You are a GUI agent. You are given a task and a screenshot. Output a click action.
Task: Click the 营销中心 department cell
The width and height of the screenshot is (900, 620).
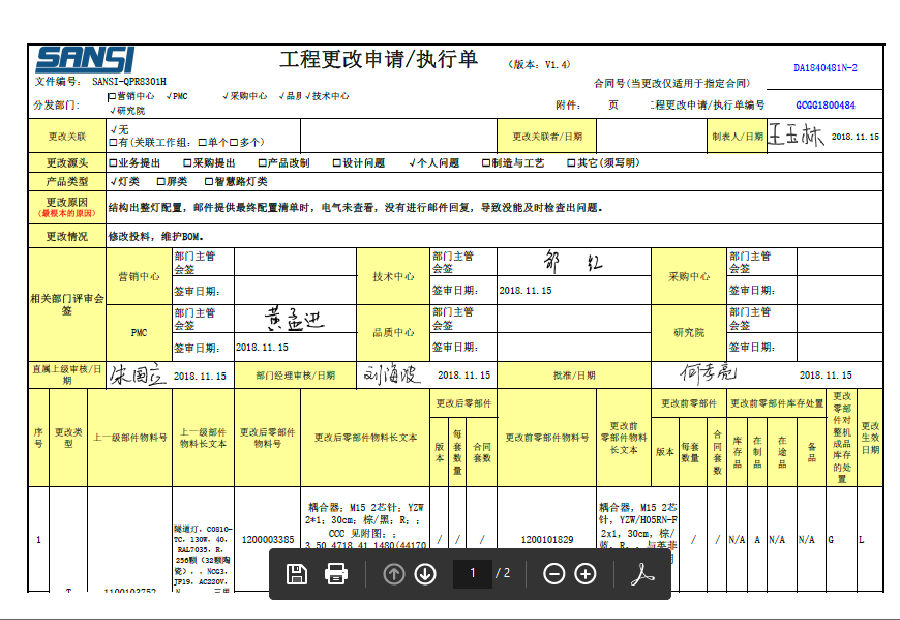click(139, 277)
